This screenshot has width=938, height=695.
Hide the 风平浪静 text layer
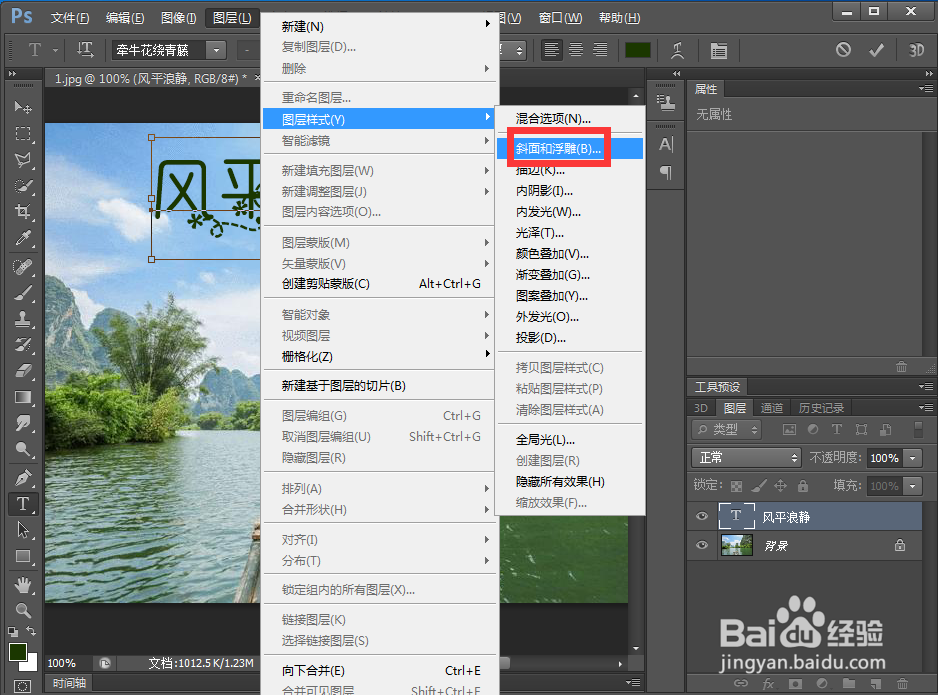coord(701,517)
